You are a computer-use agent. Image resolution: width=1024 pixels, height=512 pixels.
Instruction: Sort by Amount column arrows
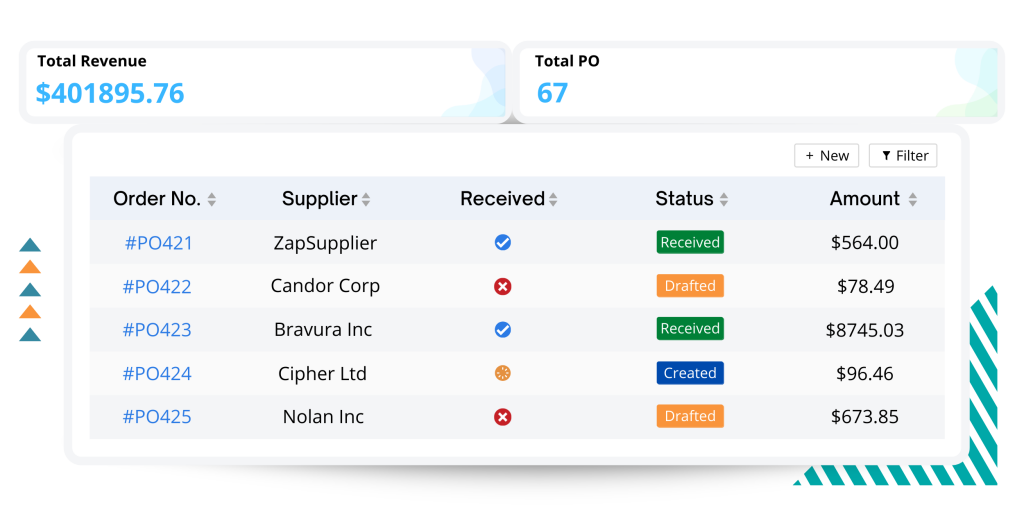coord(912,200)
